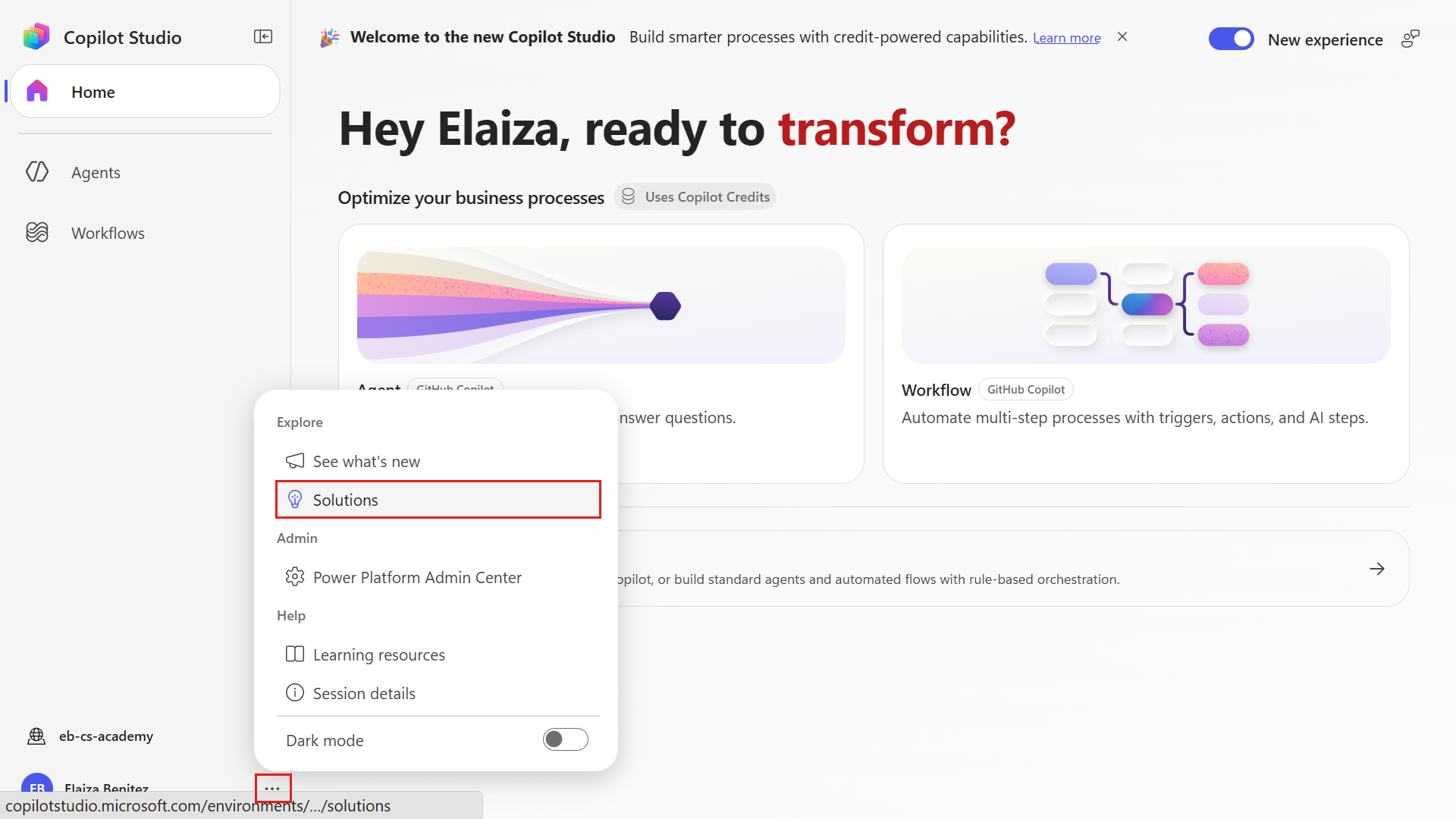Switch the eb-cs-academy environment
Screen dimensions: 1456x819
click(x=91, y=736)
